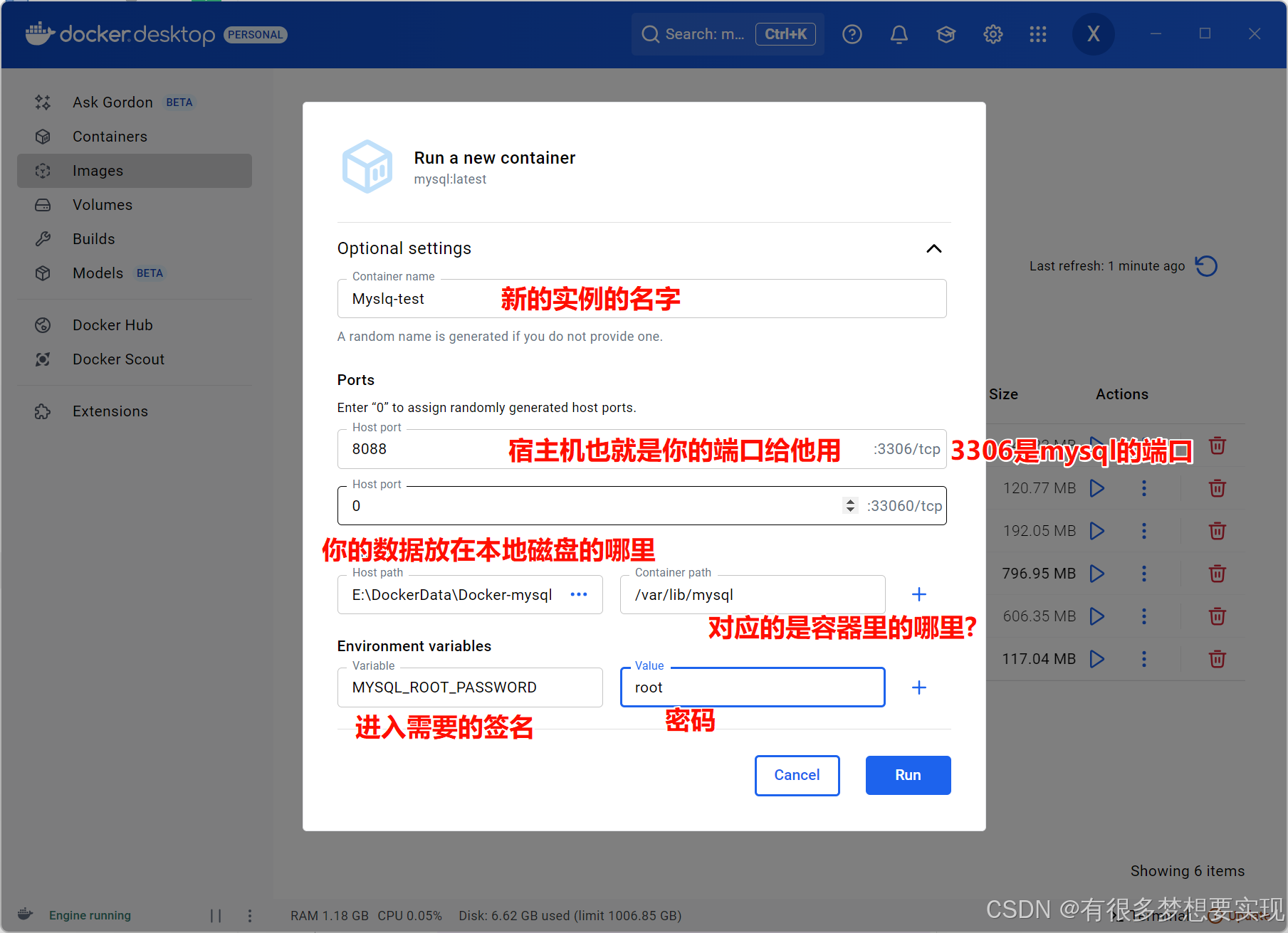
Task: Click the PERSONAL plan badge
Action: pyautogui.click(x=256, y=35)
